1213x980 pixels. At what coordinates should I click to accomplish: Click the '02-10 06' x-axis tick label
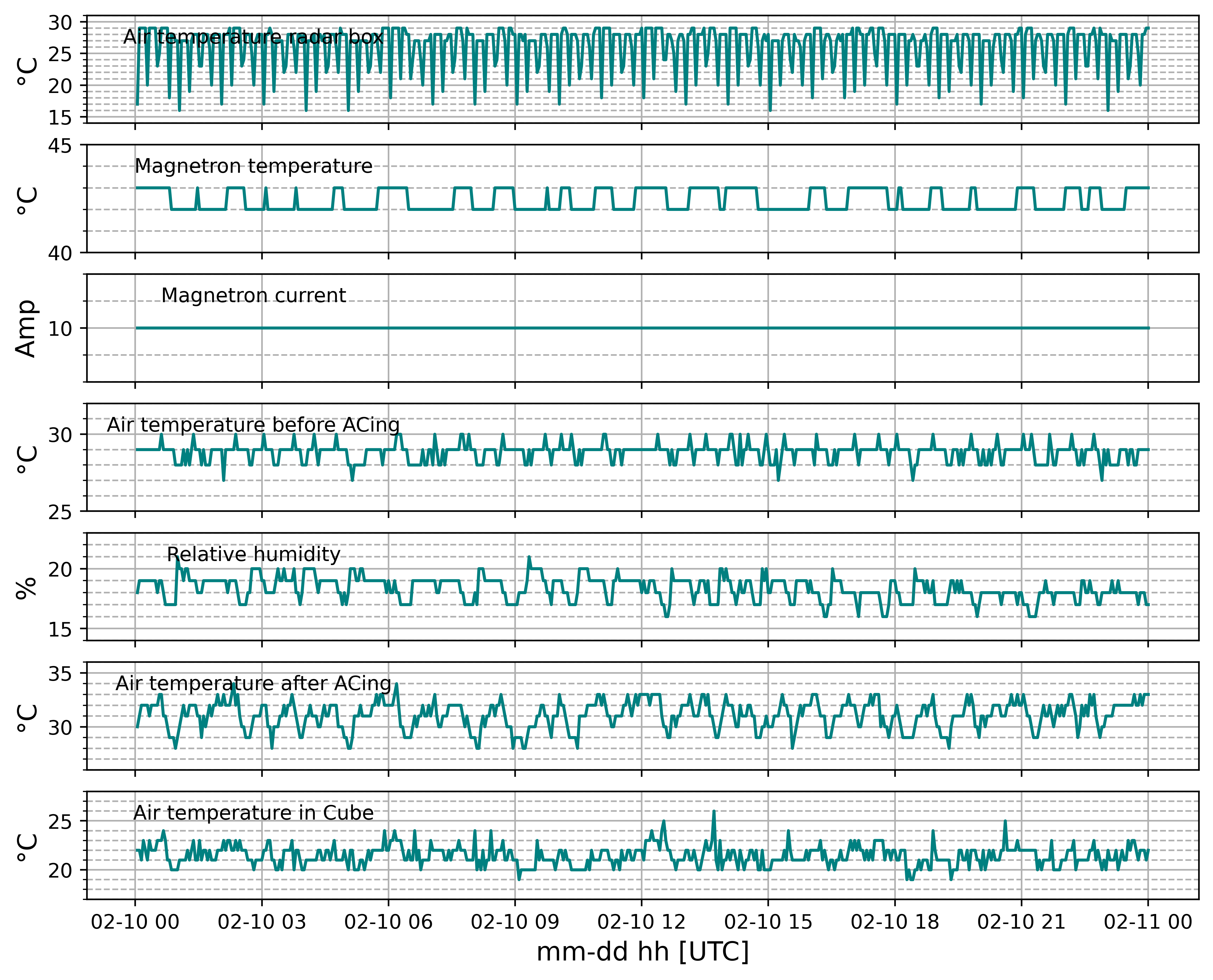click(x=388, y=922)
